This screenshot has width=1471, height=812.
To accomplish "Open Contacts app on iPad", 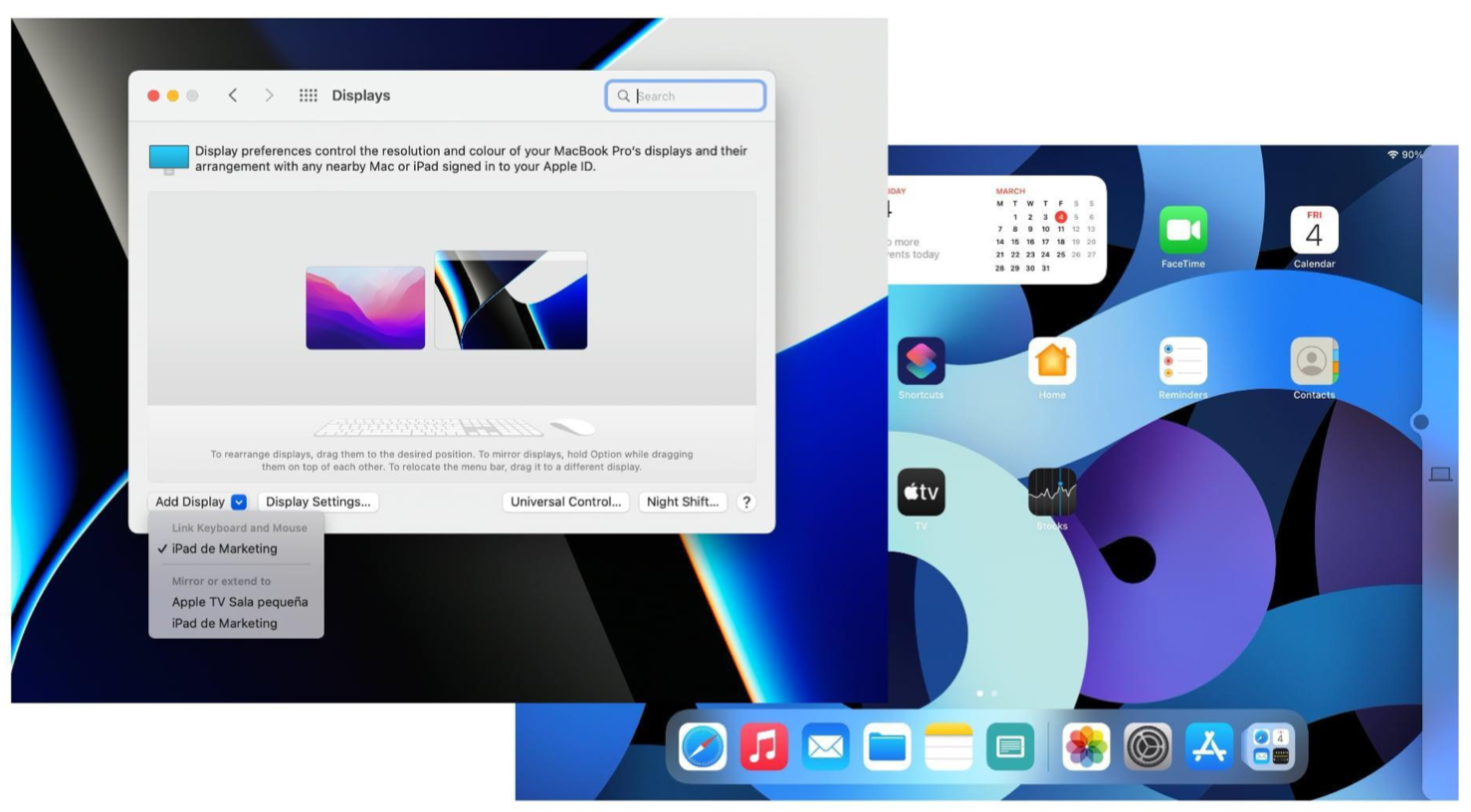I will coord(1314,361).
